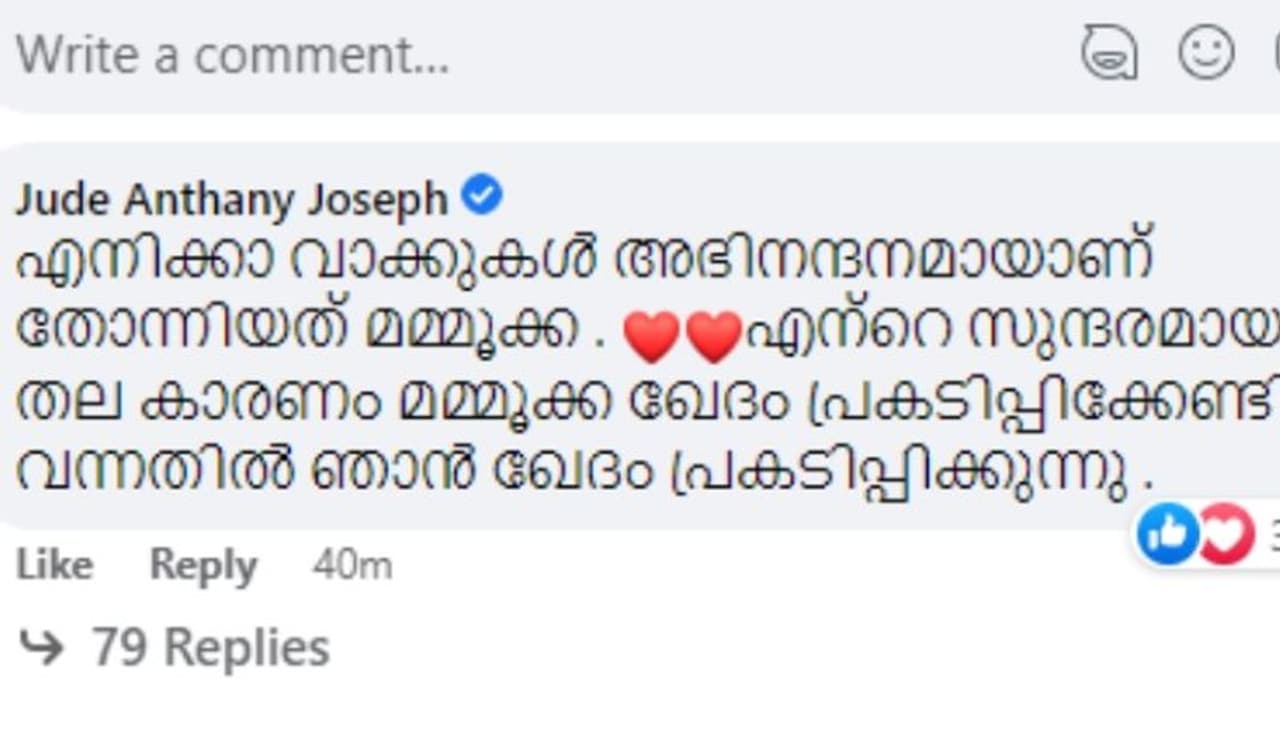Reply to Jude Anthany Joseph's comment
Image resolution: width=1280 pixels, height=731 pixels.
coord(203,566)
